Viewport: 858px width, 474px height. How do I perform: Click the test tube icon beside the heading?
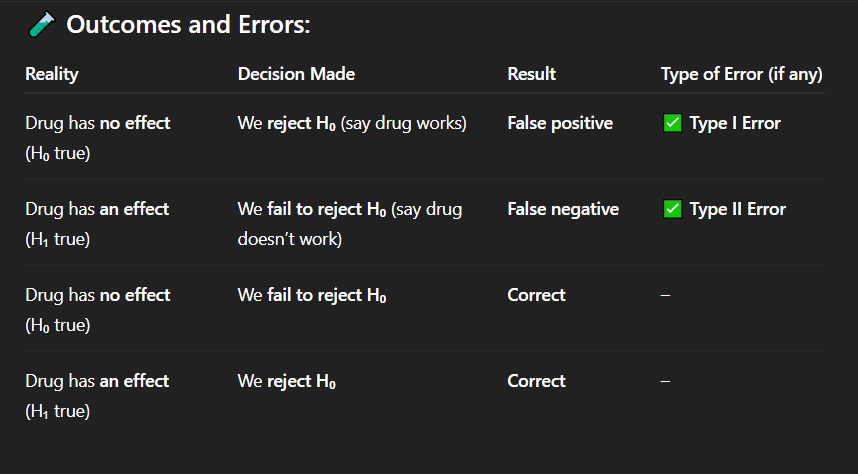(x=41, y=24)
